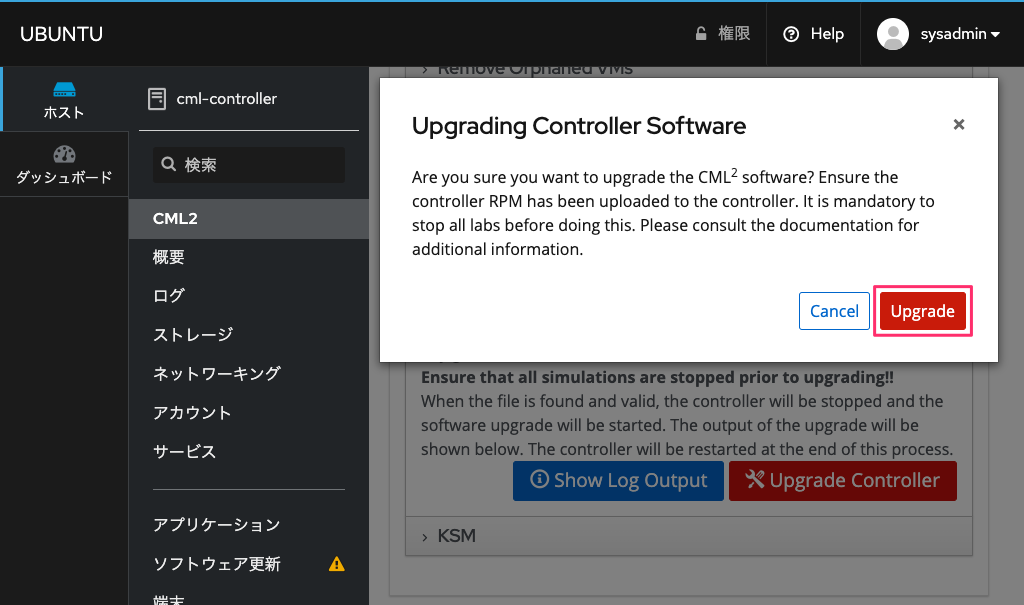
Task: Click the Help question mark icon
Action: 791,34
